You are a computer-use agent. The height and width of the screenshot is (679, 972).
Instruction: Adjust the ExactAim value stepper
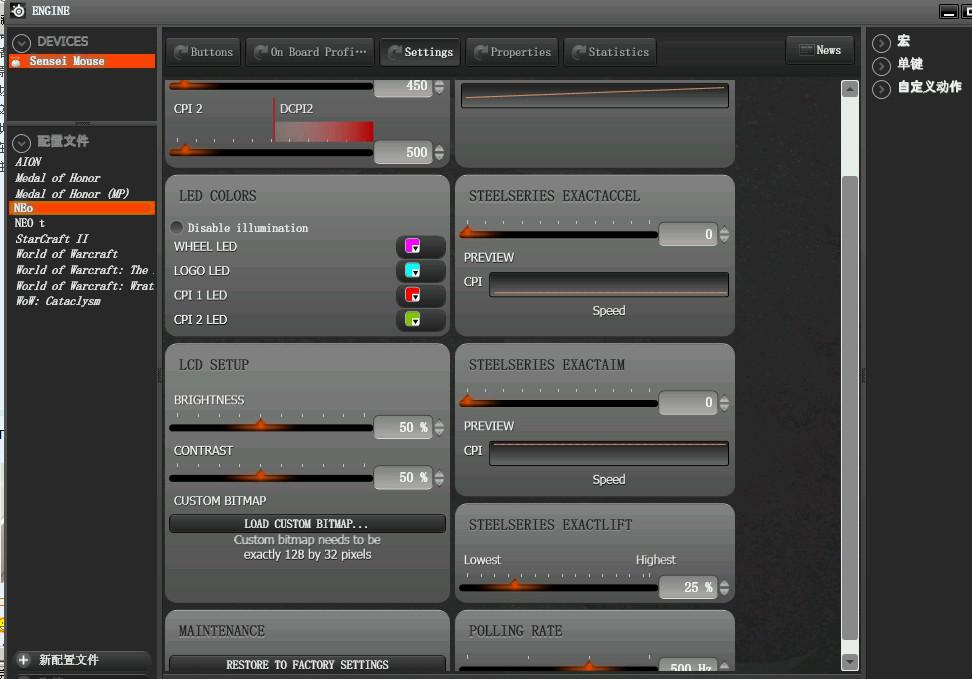pyautogui.click(x=724, y=403)
